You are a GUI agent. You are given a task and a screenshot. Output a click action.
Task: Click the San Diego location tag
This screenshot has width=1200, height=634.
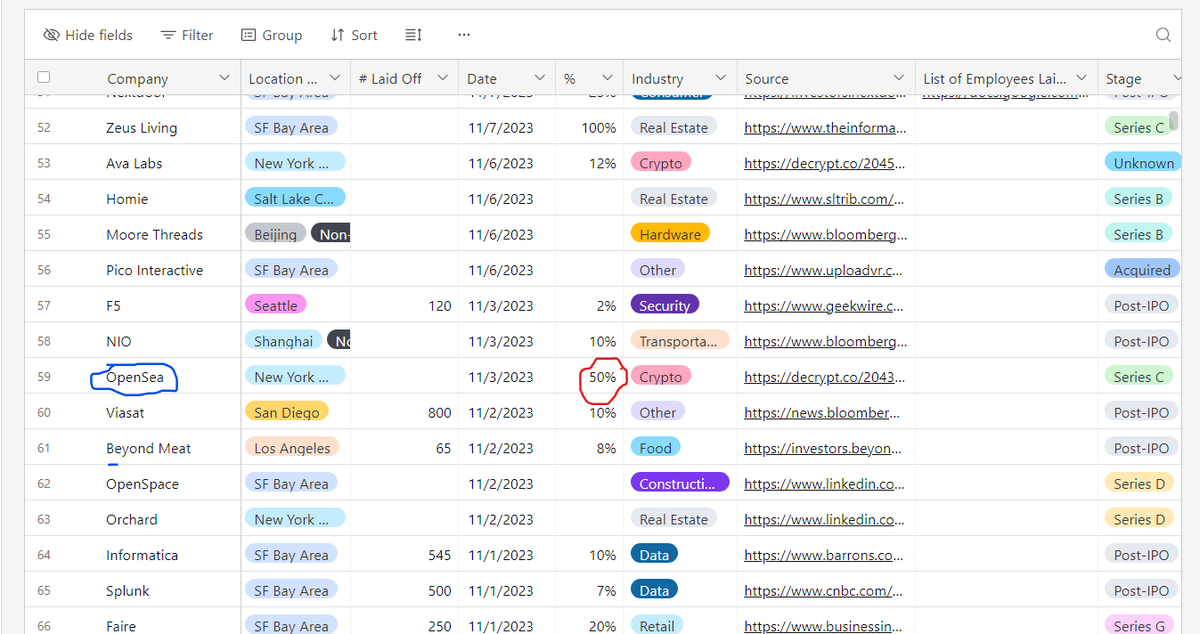tap(286, 412)
